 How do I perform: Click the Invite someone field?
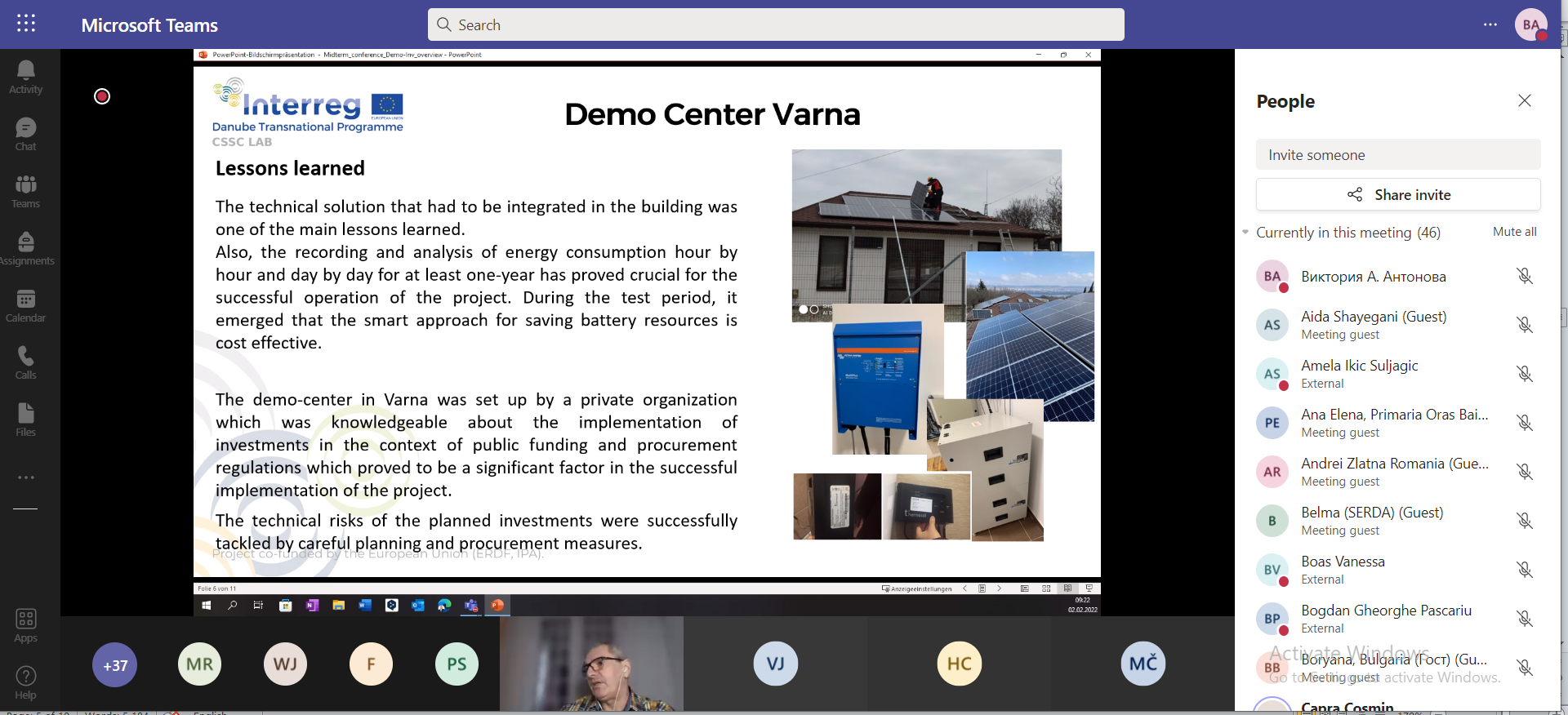tap(1398, 154)
